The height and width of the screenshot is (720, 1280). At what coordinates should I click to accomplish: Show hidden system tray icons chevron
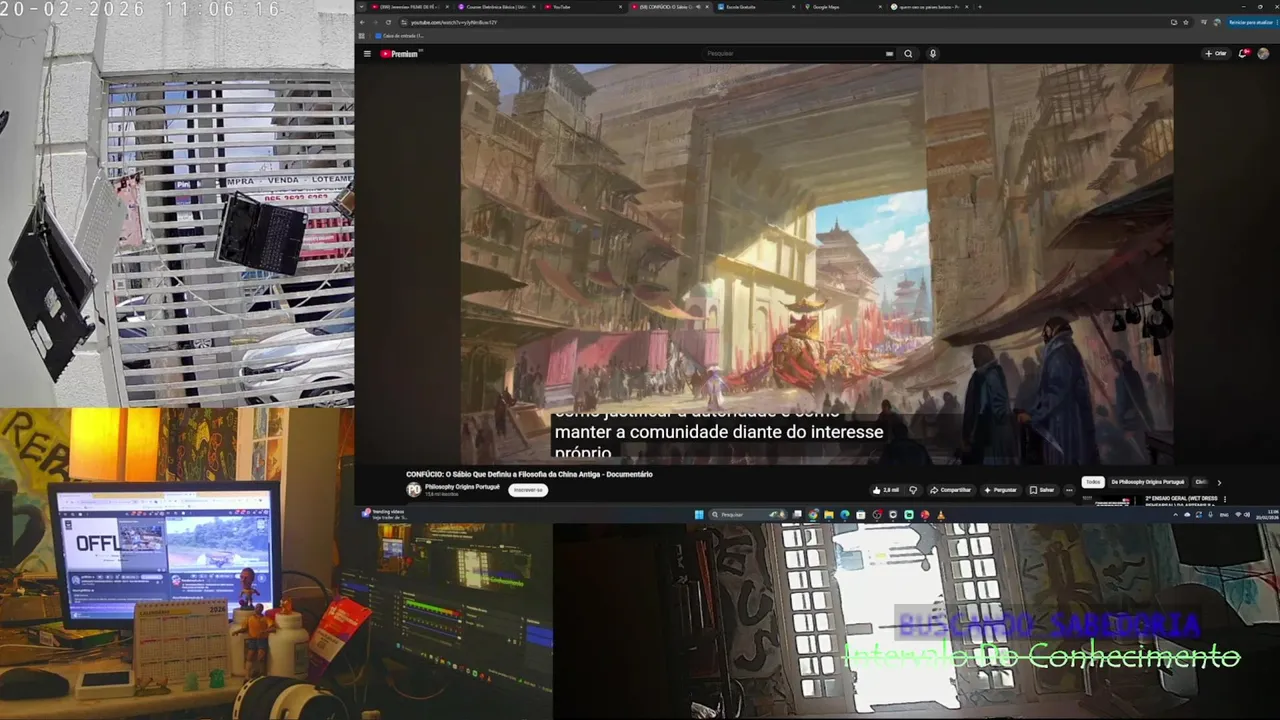(x=1176, y=514)
